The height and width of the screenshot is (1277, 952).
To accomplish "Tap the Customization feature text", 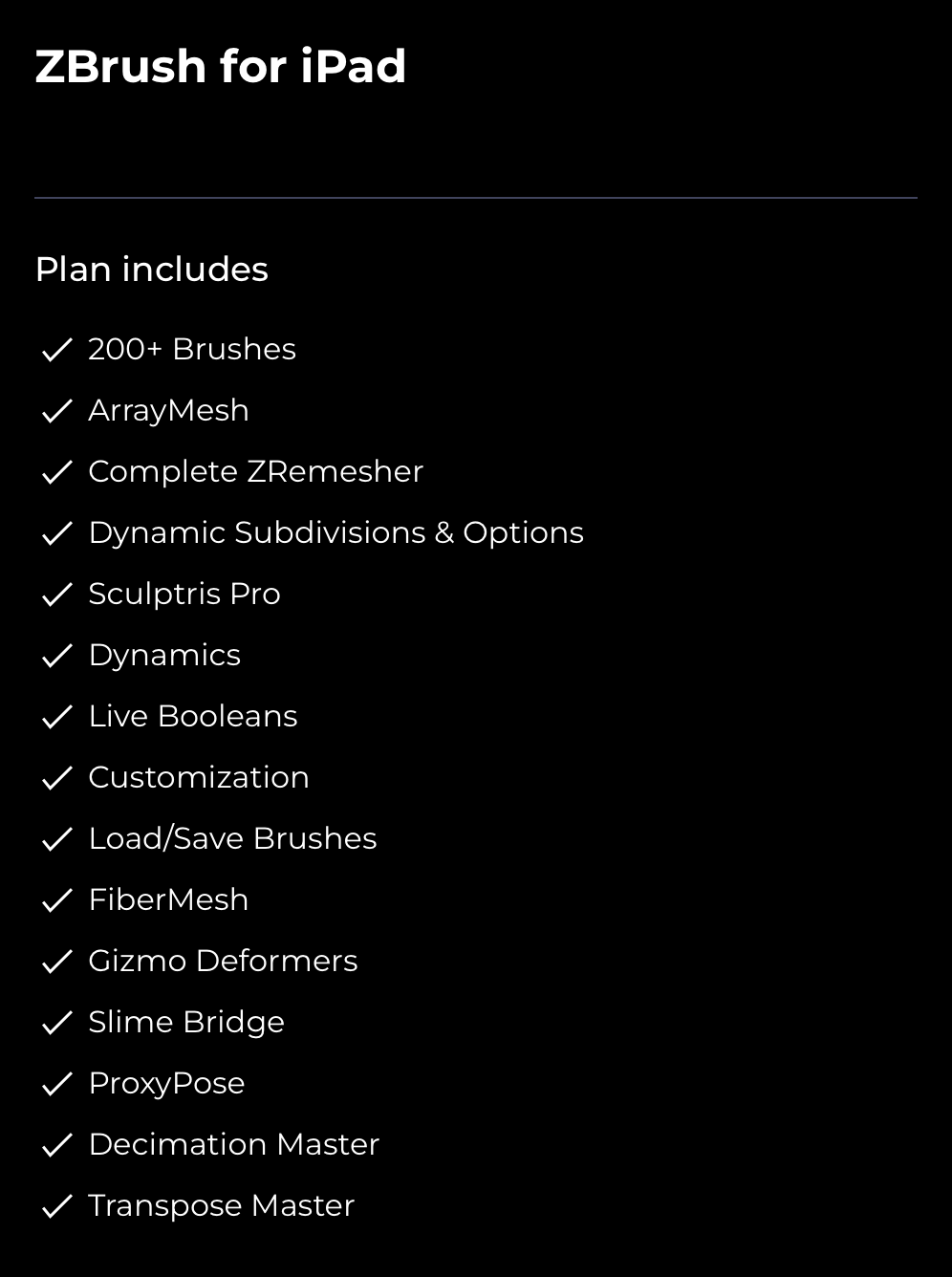I will [x=199, y=777].
